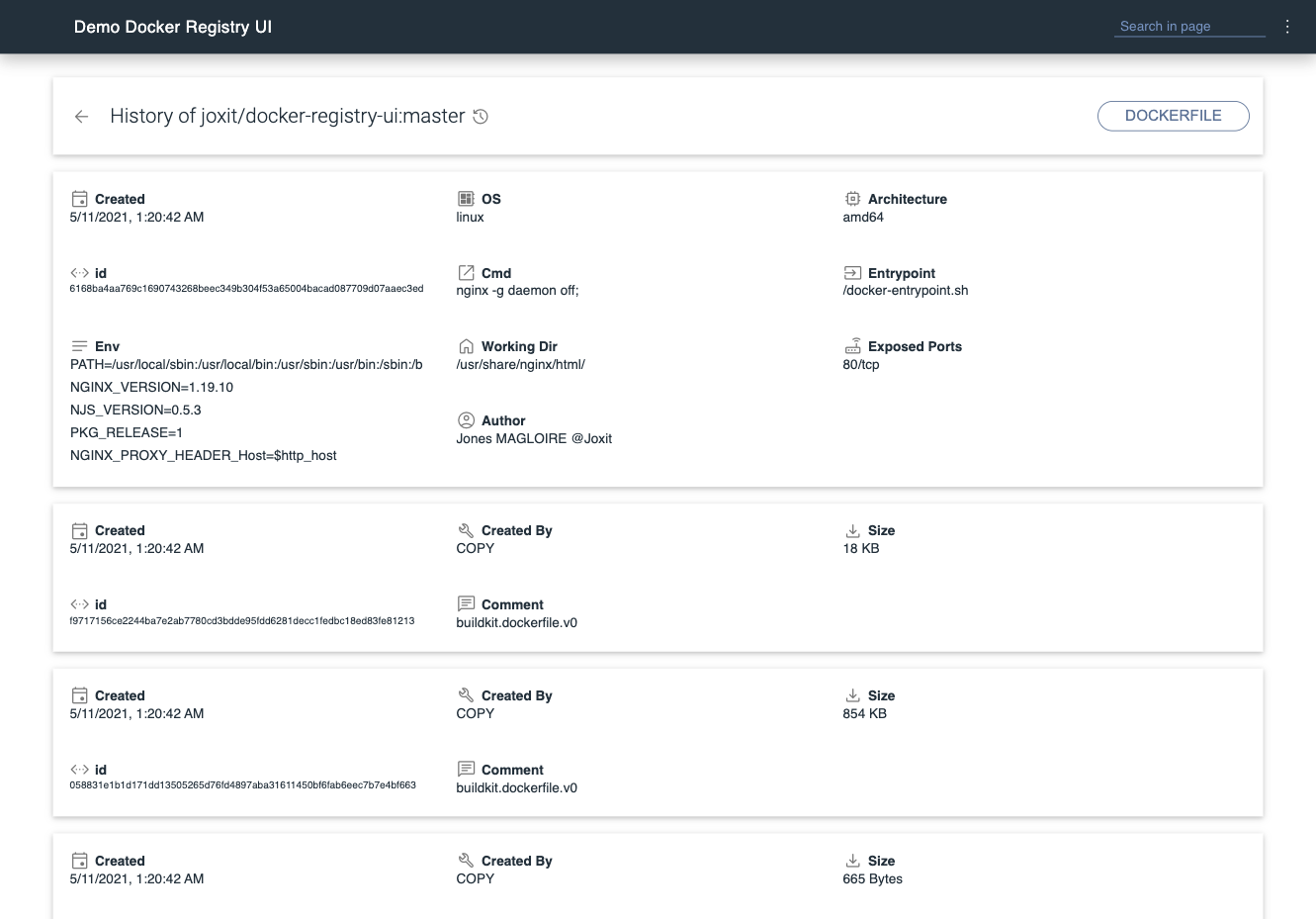The image size is (1316, 919).
Task: Open the three-dot menu in header
Action: [1287, 27]
